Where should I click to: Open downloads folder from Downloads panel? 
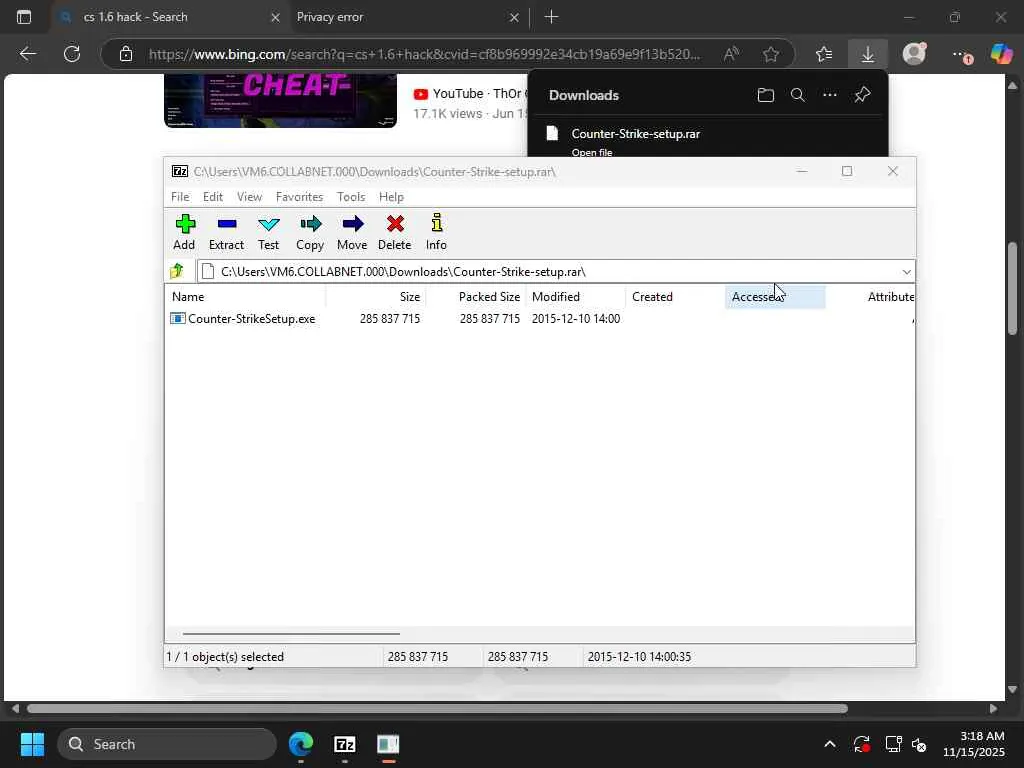click(765, 95)
